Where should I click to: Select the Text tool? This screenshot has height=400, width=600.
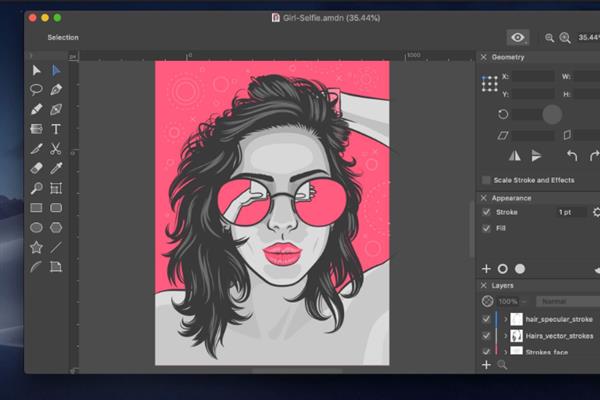pyautogui.click(x=56, y=129)
